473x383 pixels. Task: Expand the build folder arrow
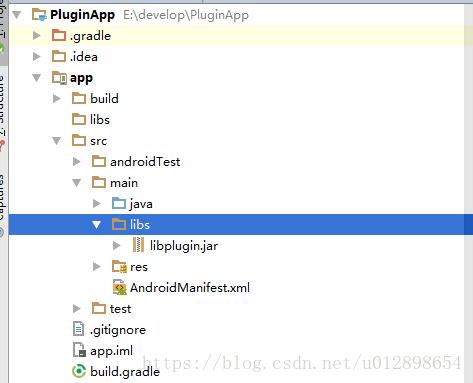[57, 99]
